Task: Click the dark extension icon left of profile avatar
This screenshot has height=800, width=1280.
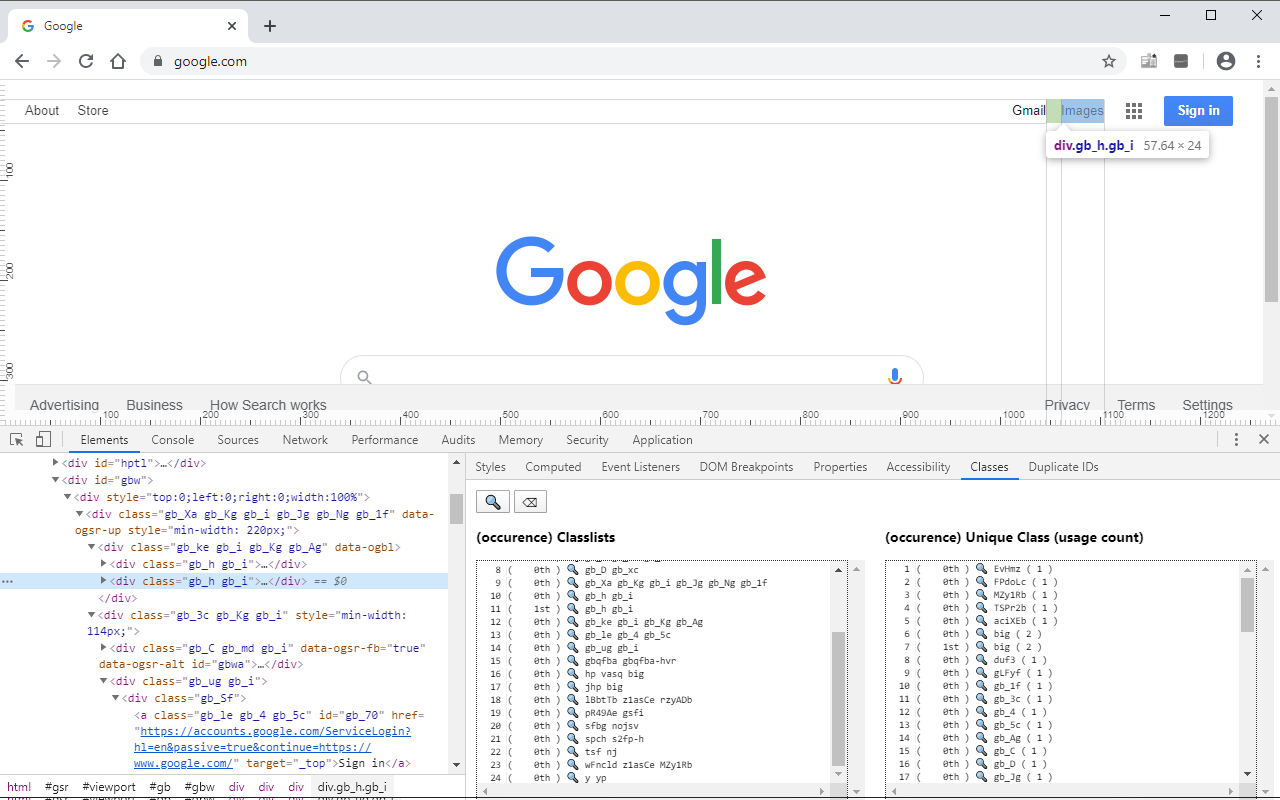Action: [1181, 61]
